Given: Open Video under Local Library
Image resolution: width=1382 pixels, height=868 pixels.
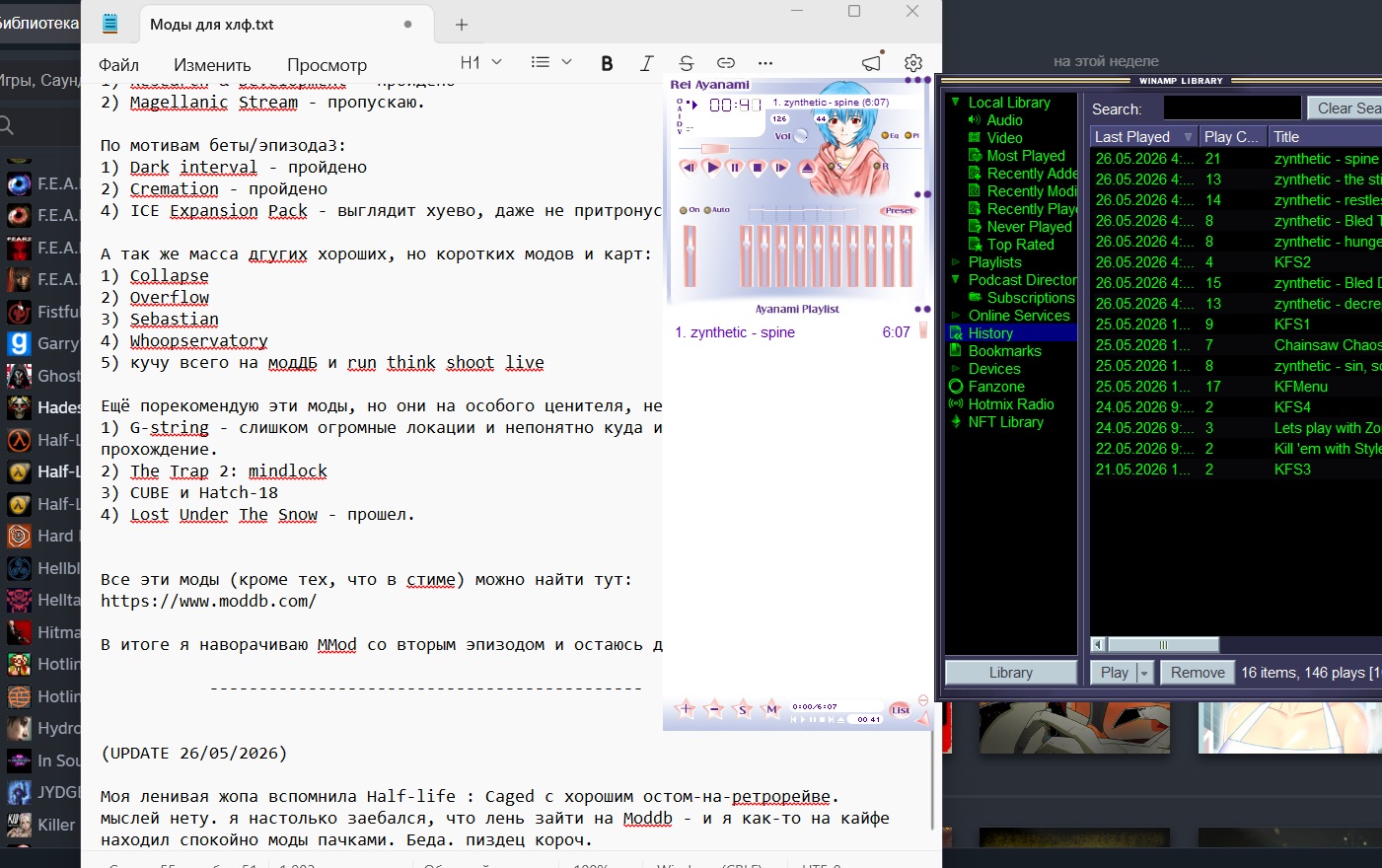Looking at the screenshot, I should (1004, 138).
